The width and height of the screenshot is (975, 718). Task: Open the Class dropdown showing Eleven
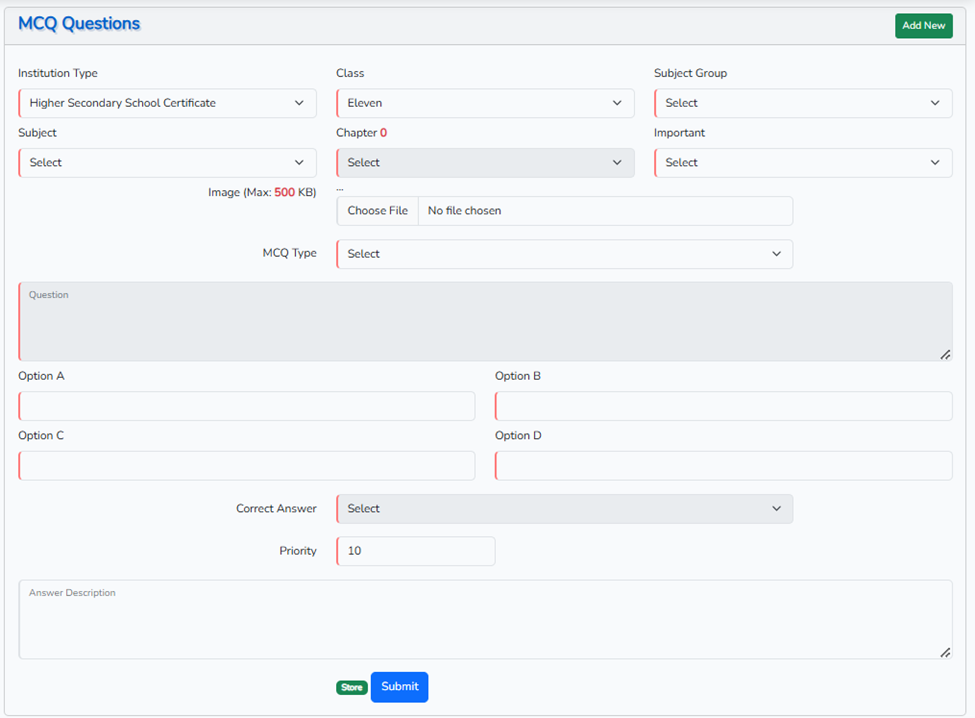(x=485, y=103)
